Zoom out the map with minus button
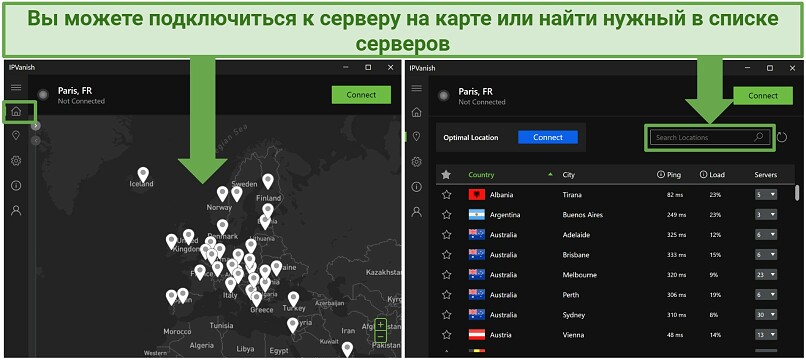806x360 pixels. coord(380,337)
